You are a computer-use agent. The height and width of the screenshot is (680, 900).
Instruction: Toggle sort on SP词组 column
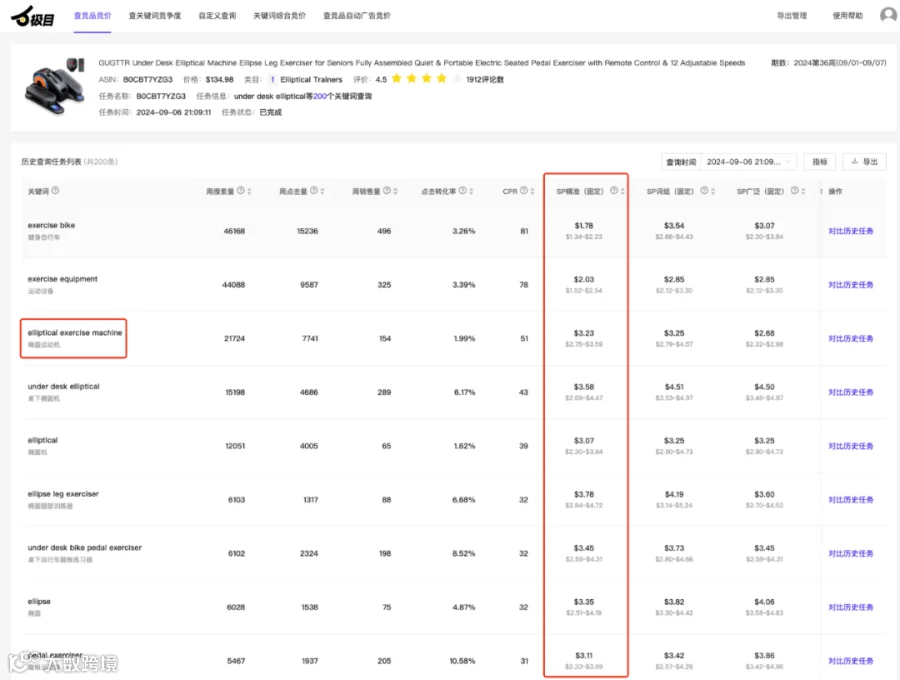click(x=713, y=191)
